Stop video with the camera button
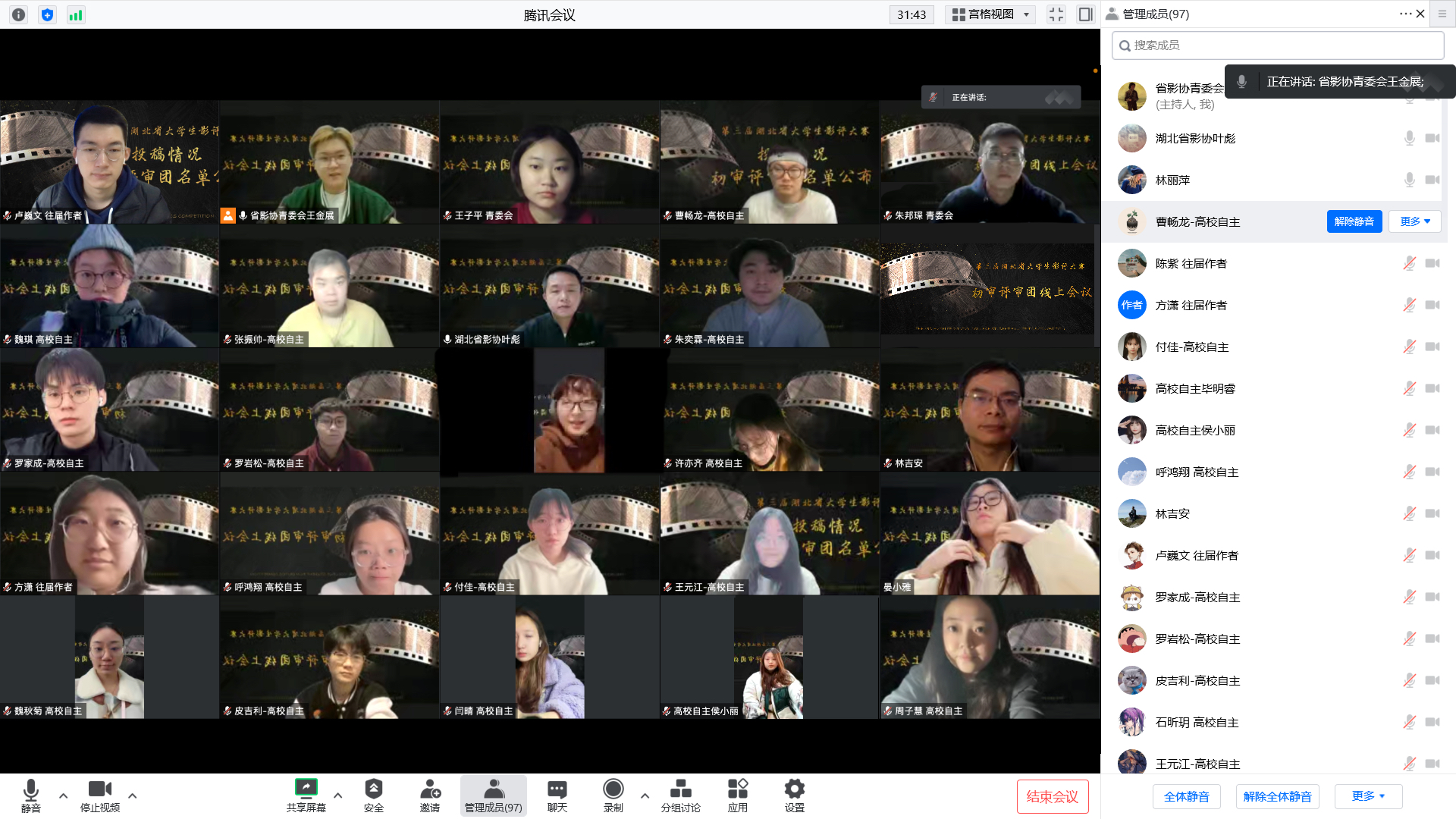This screenshot has width=1456, height=819. pos(99,790)
